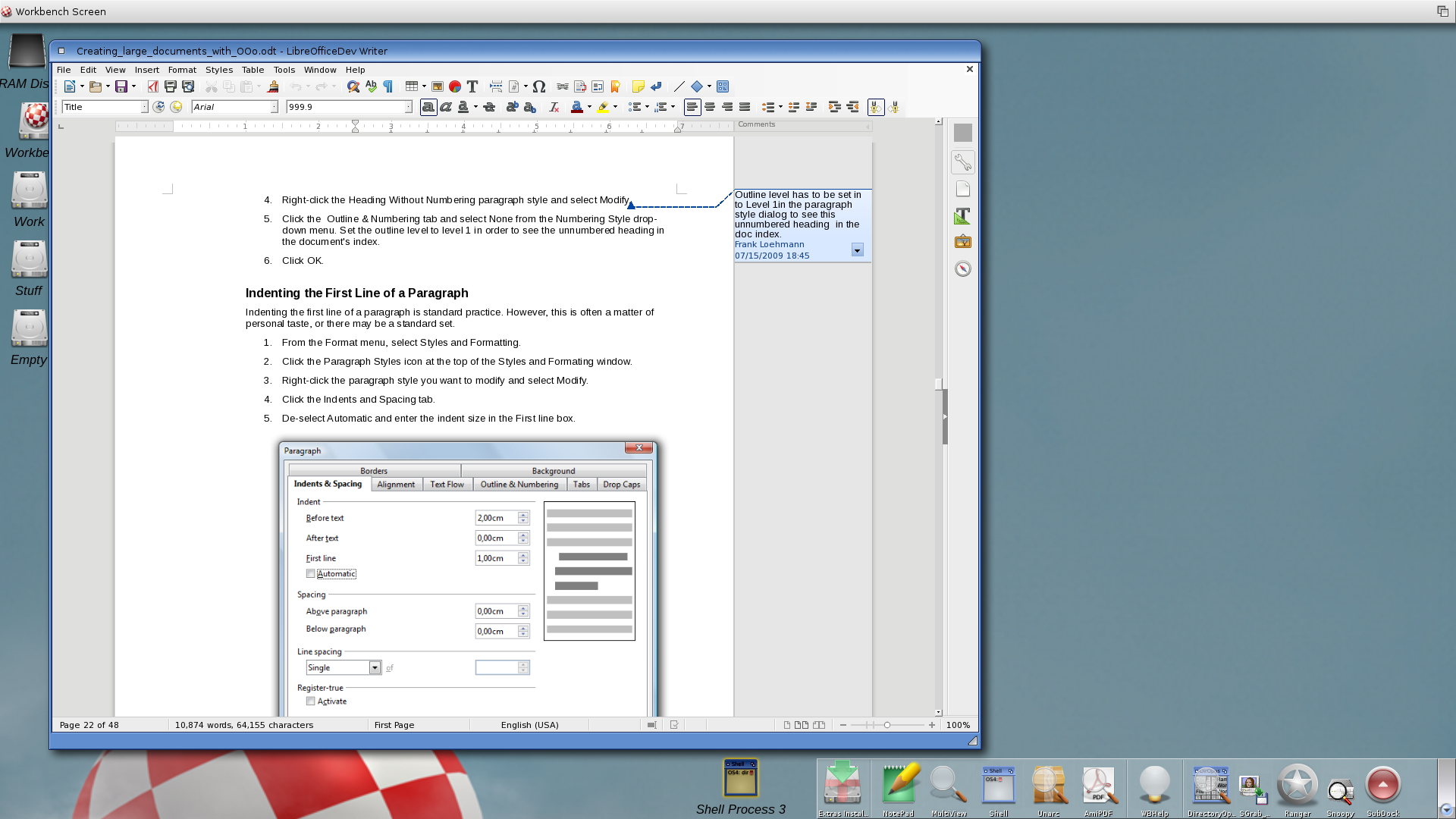
Task: Insert a chart
Action: tap(455, 86)
